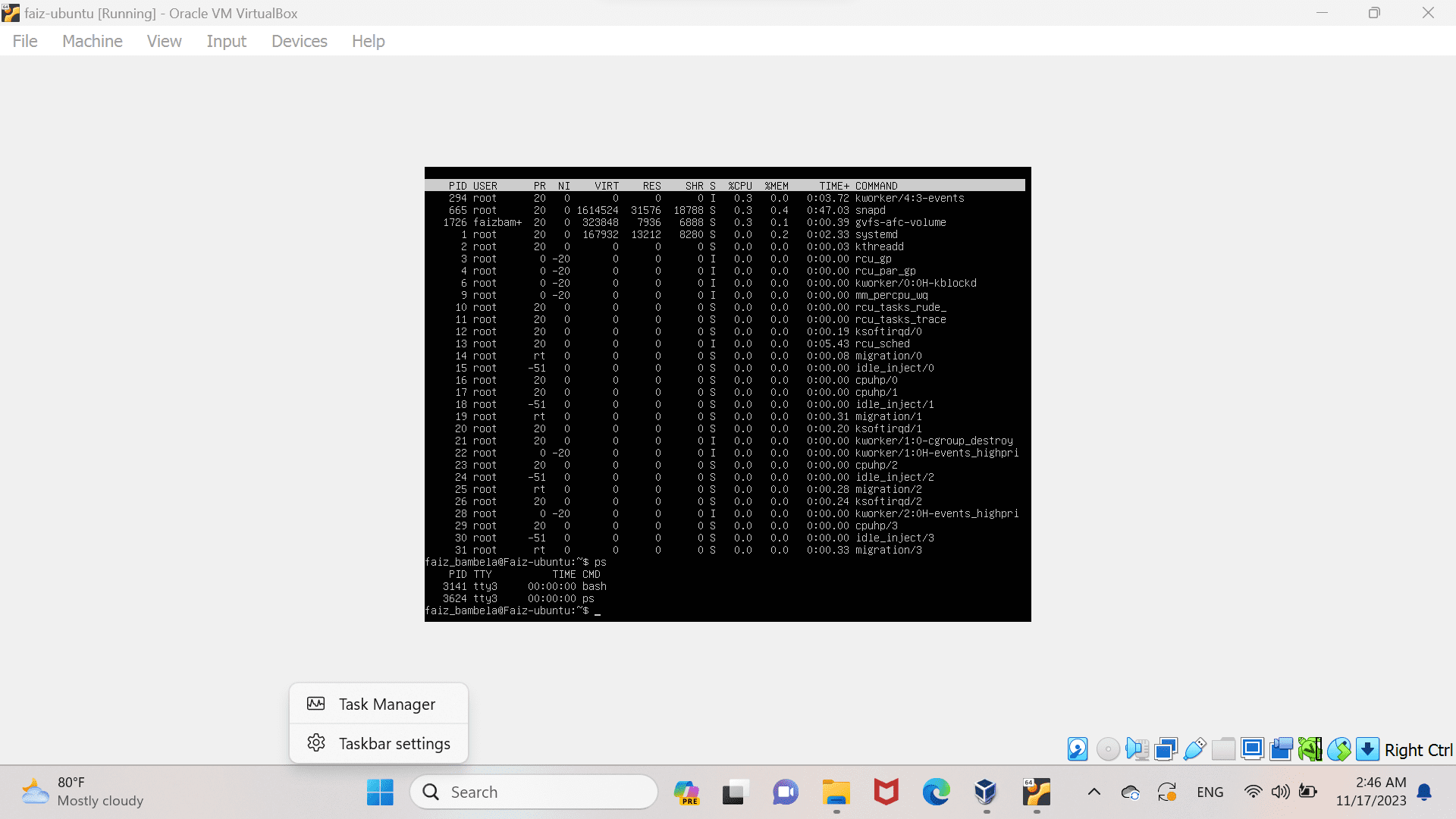The width and height of the screenshot is (1456, 819).
Task: Click the systemd process row
Action: pos(725,234)
